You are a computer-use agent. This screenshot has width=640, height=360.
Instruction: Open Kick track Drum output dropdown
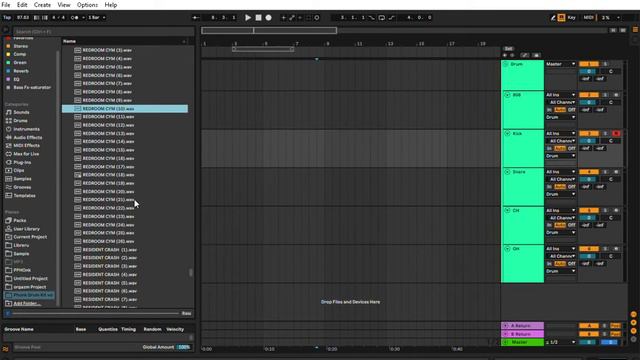click(560, 156)
